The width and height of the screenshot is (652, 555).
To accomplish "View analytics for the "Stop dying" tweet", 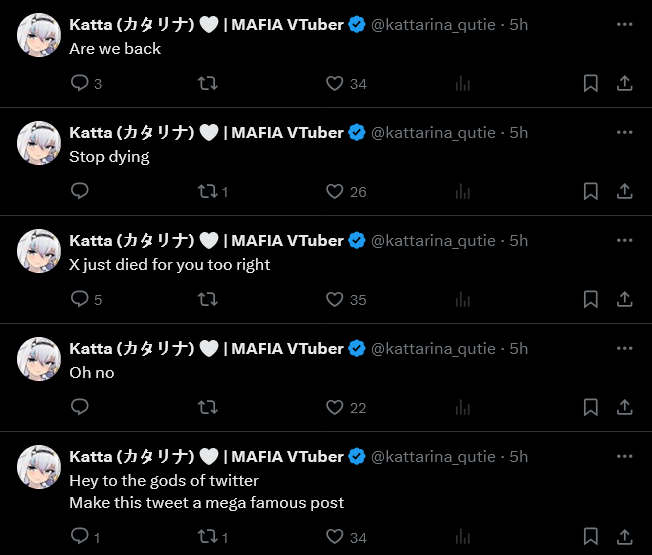I will coord(463,192).
